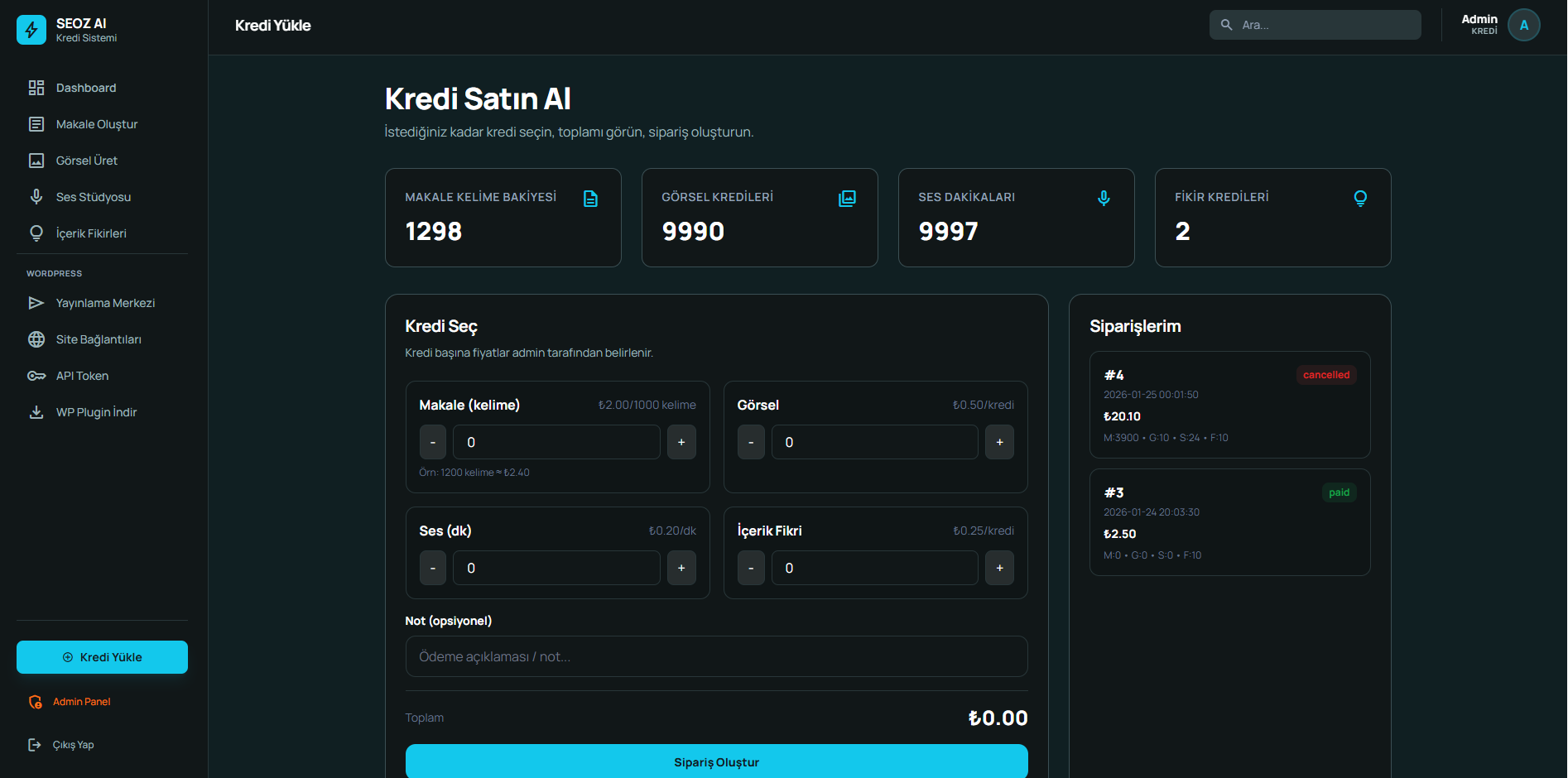Click the Ses Dakikaları value 9997

click(948, 232)
